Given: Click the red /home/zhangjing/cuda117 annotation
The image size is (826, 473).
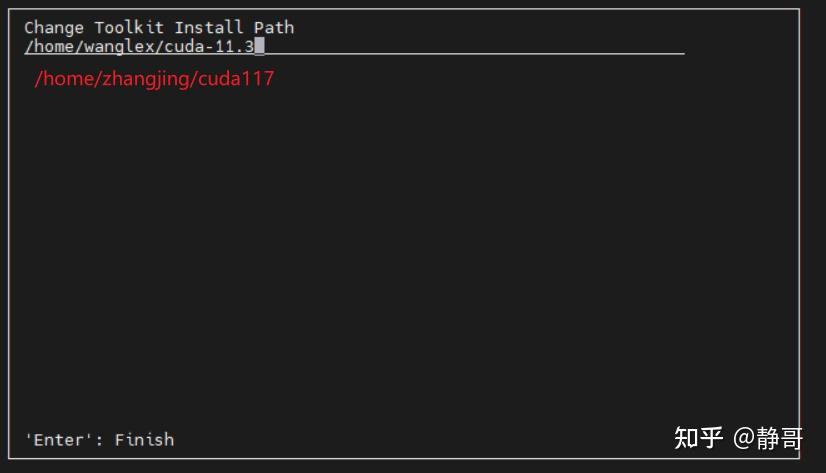Looking at the screenshot, I should [x=154, y=78].
